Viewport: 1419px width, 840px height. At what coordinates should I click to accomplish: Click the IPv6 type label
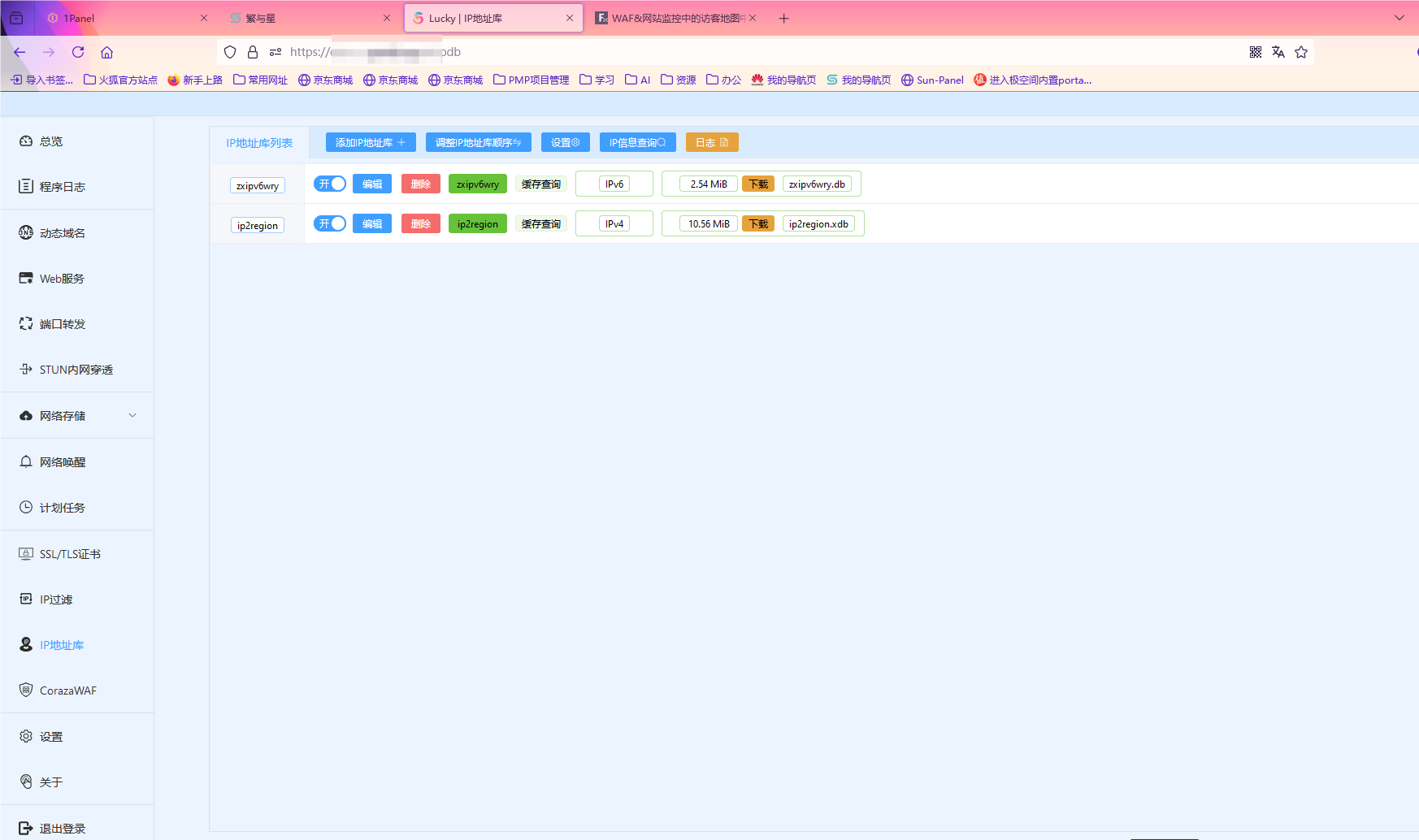tap(614, 184)
